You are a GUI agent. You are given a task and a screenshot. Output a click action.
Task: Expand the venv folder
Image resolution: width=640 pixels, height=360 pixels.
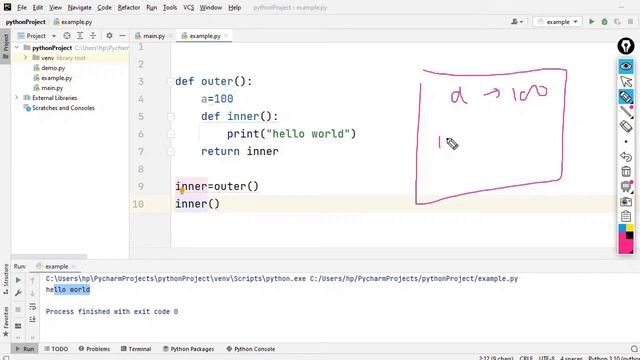point(26,58)
